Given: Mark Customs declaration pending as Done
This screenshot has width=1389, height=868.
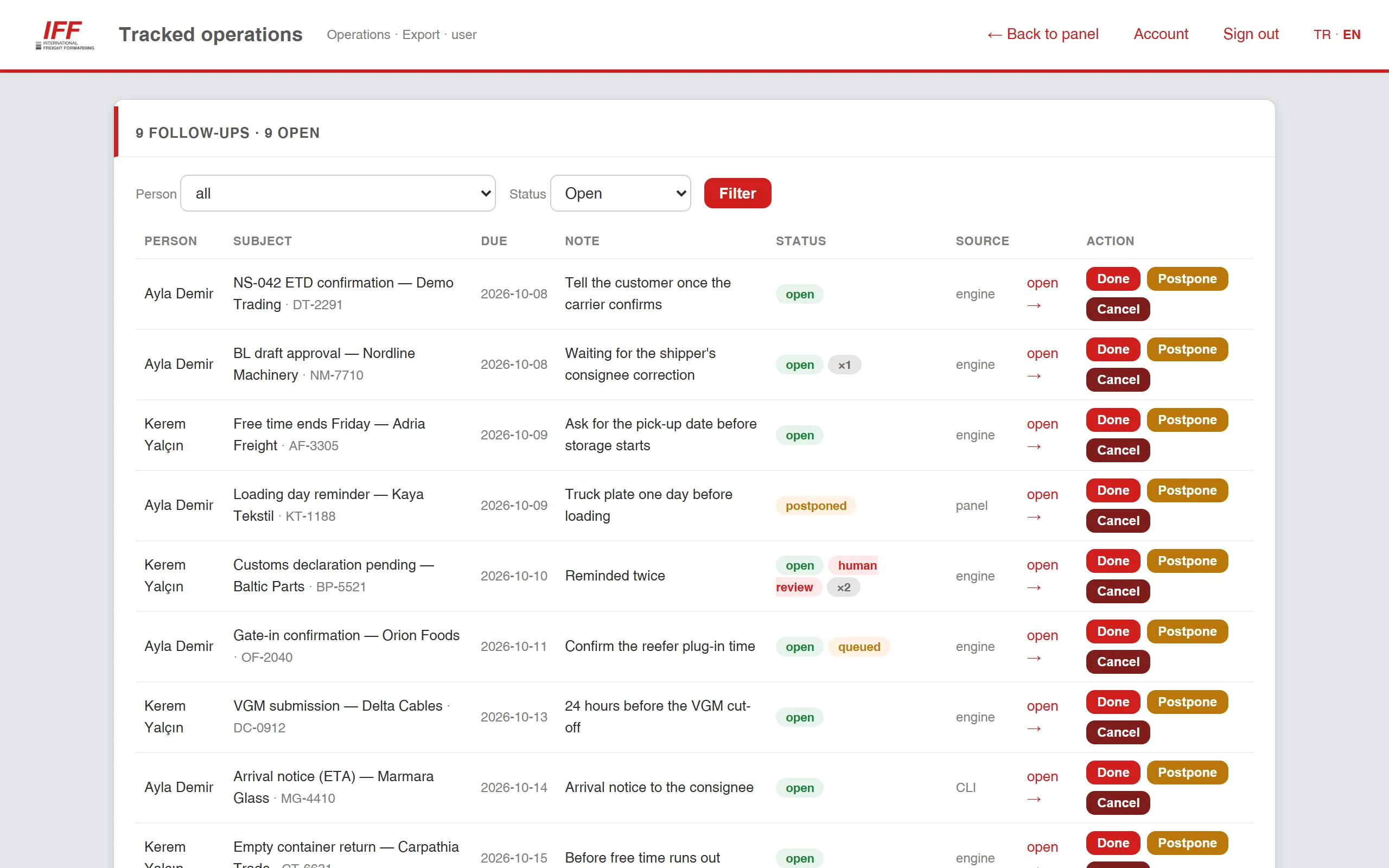Looking at the screenshot, I should click(1113, 561).
